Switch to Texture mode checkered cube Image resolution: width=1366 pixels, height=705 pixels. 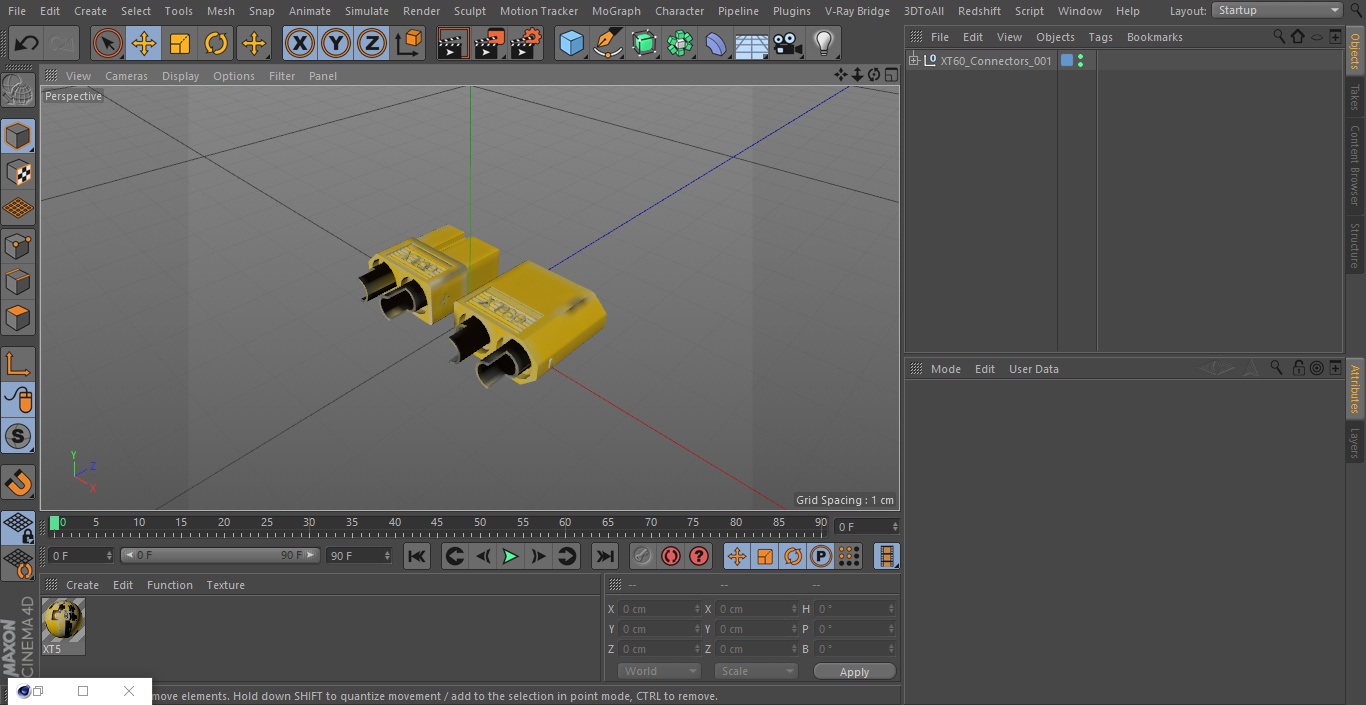pyautogui.click(x=18, y=172)
